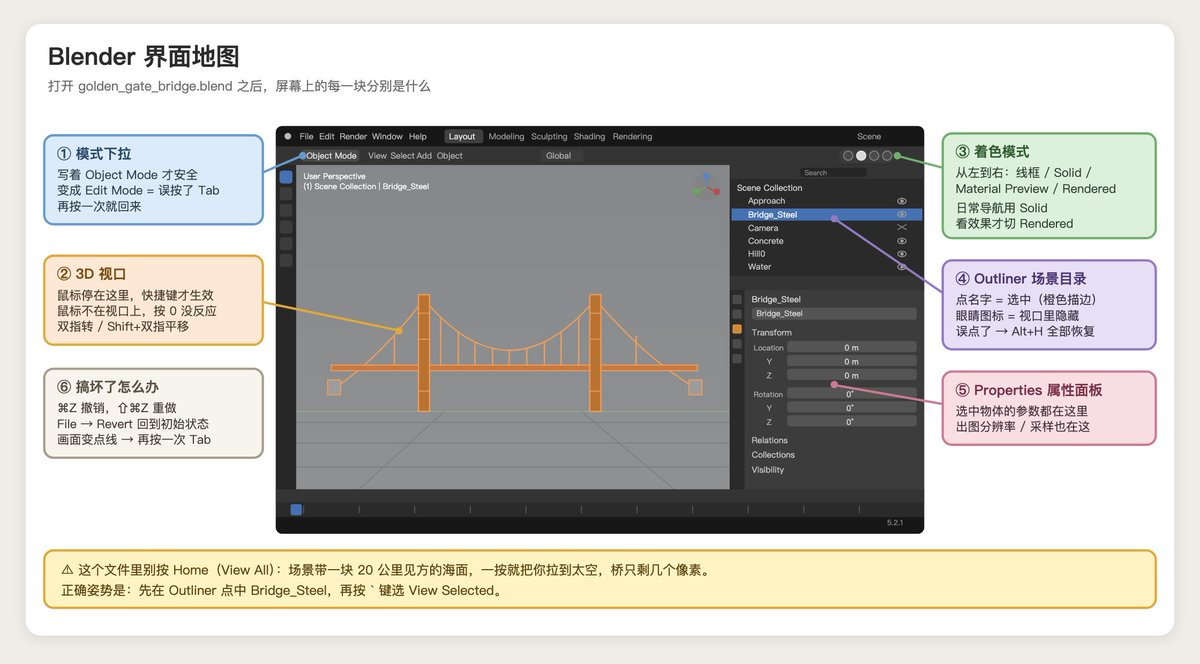Go to the Rendering workspace tab
This screenshot has width=1200, height=664.
coord(632,137)
